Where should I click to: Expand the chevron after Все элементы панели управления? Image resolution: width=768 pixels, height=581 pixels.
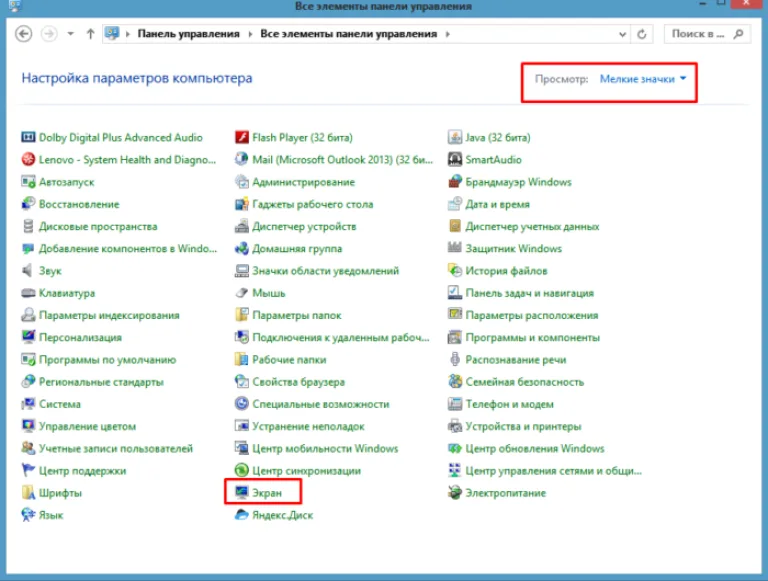click(448, 34)
